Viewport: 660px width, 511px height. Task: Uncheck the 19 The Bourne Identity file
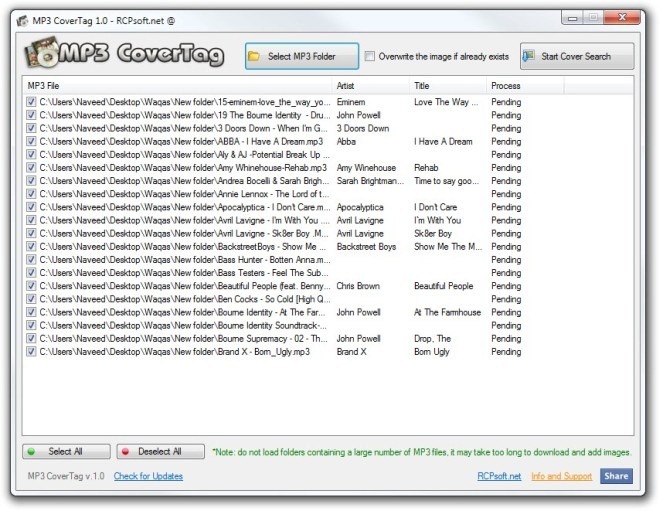click(x=31, y=115)
